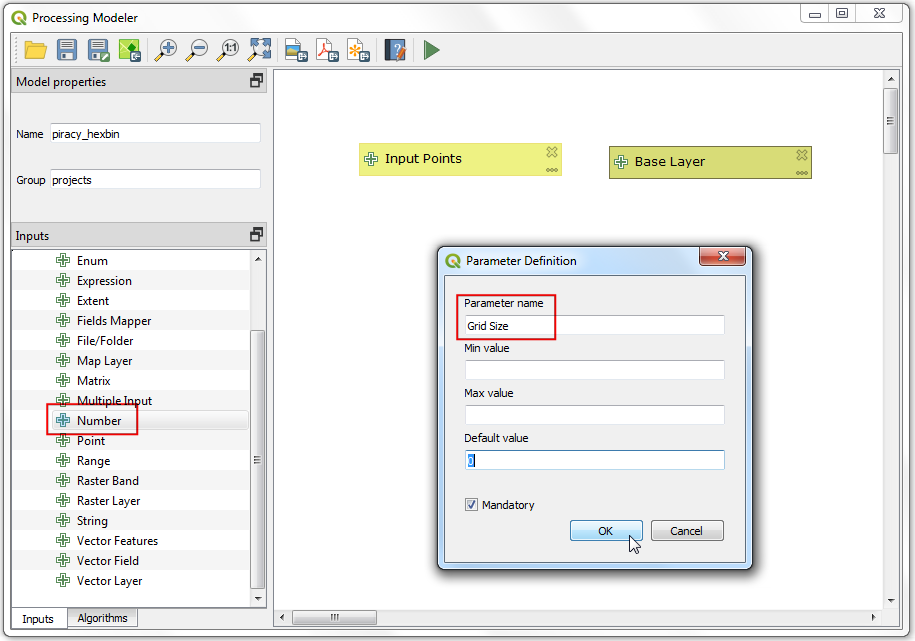Toggle the Mandatory checkbox
The width and height of the screenshot is (915, 641).
tap(472, 505)
